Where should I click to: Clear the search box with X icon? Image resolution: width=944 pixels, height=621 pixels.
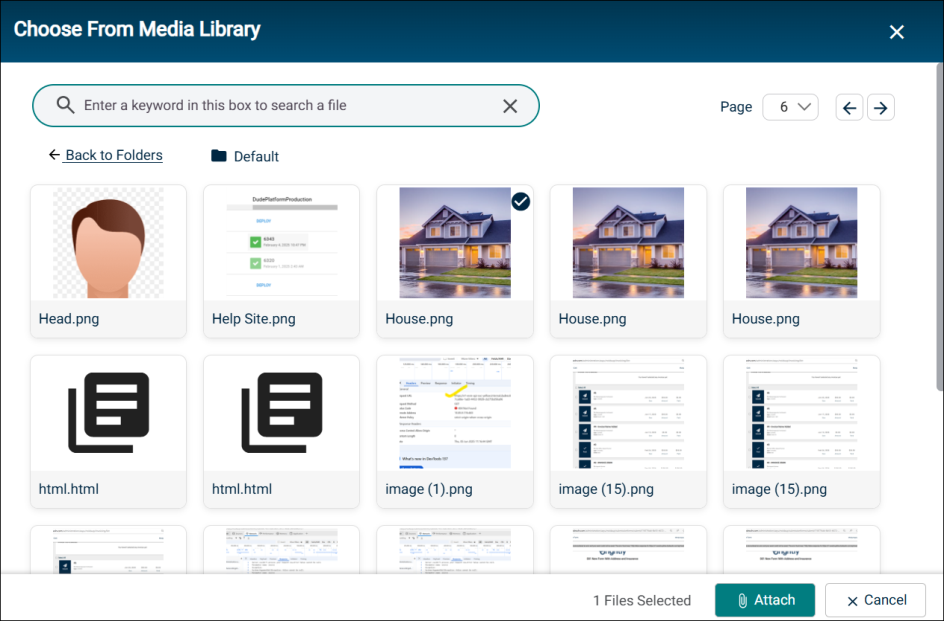[x=510, y=106]
